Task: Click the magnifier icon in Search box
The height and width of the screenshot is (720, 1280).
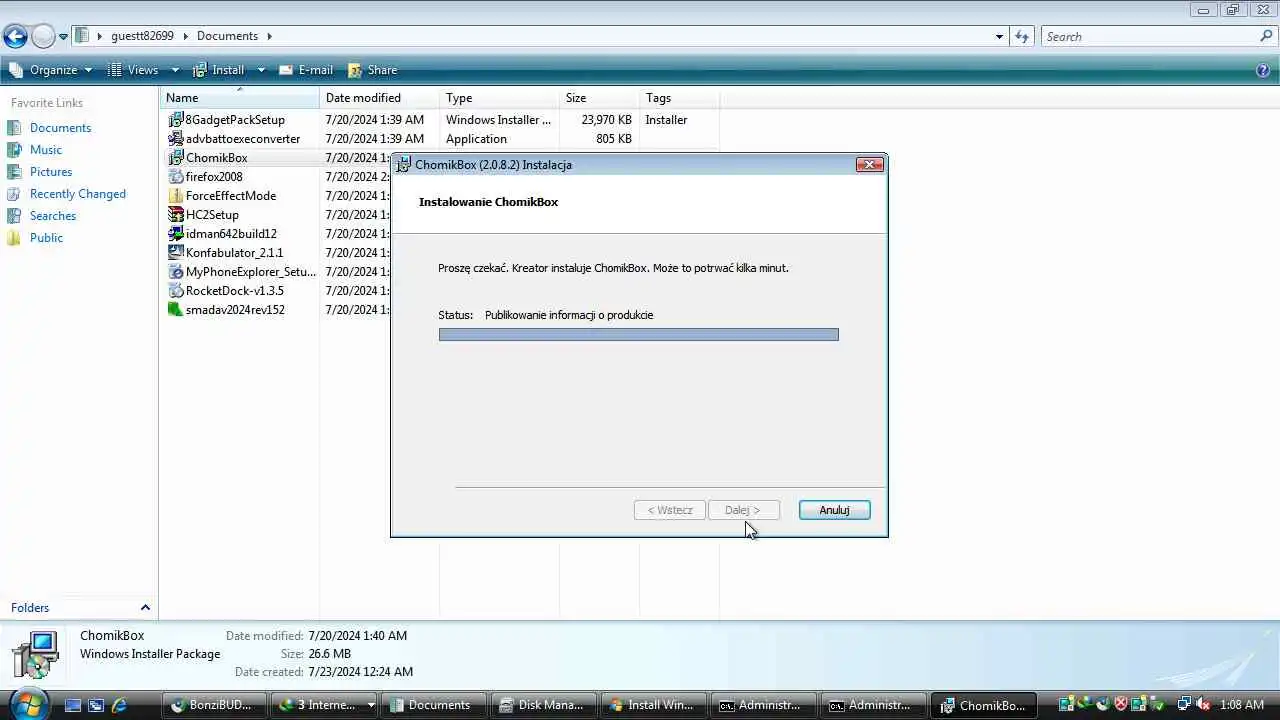Action: pyautogui.click(x=1266, y=36)
